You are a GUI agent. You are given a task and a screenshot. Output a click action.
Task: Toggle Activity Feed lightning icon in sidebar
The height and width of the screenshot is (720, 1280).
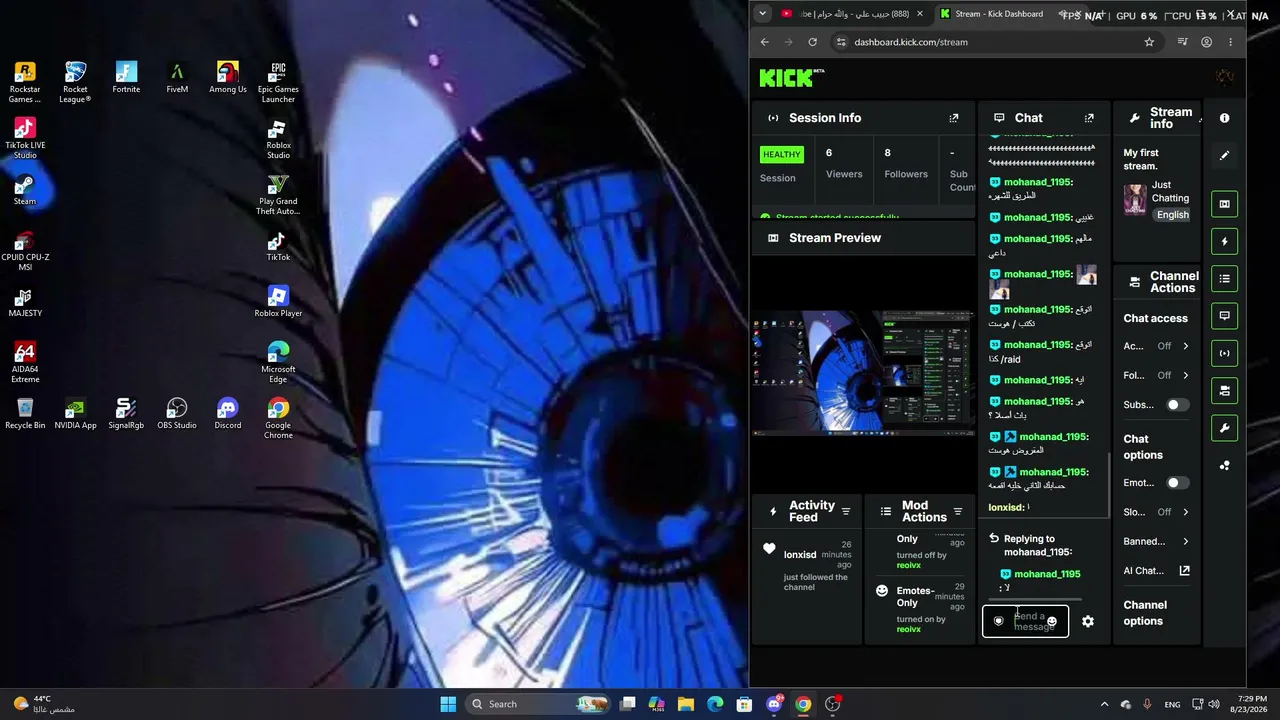[1225, 241]
